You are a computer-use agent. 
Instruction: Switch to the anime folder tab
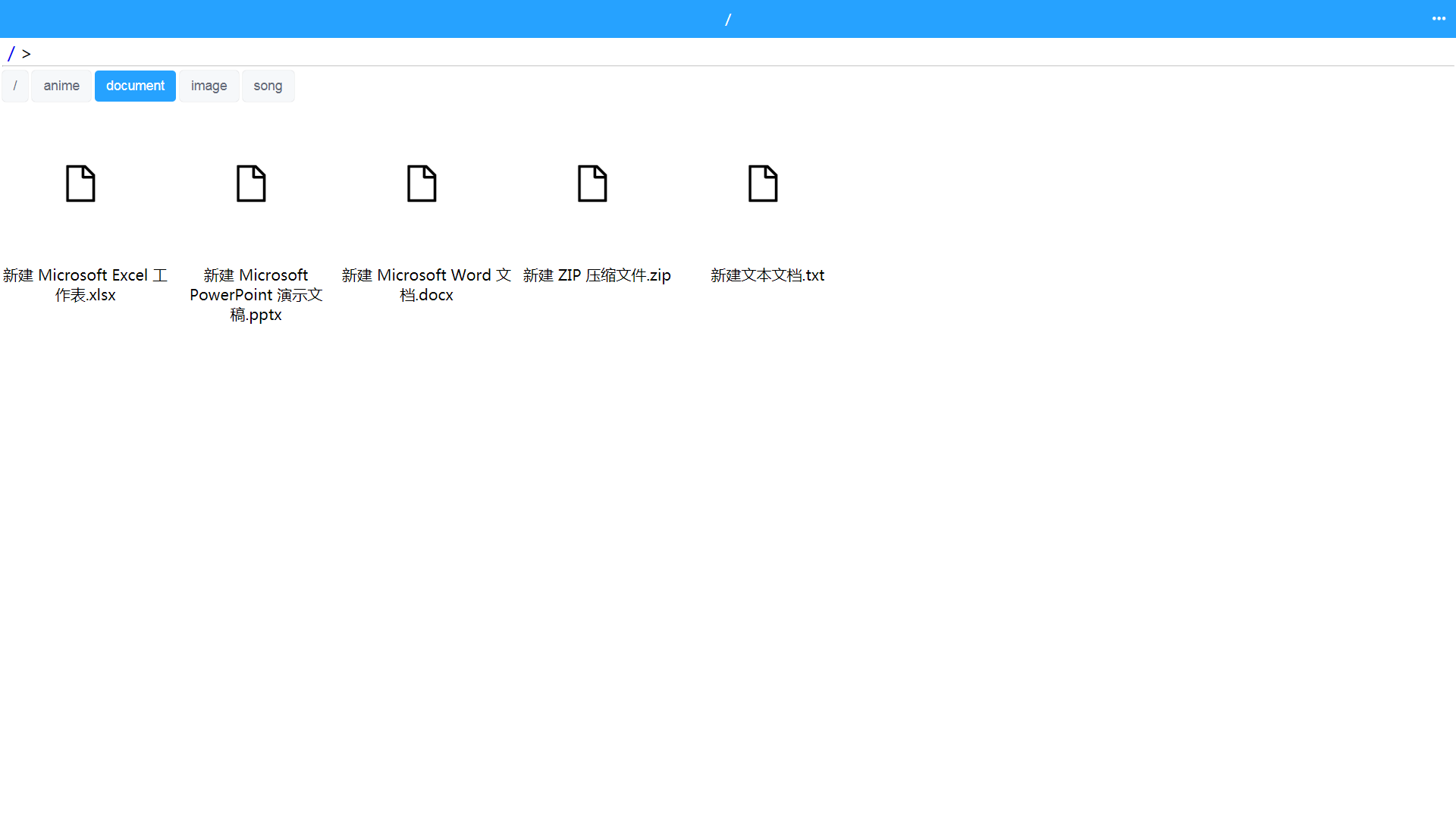(x=61, y=86)
